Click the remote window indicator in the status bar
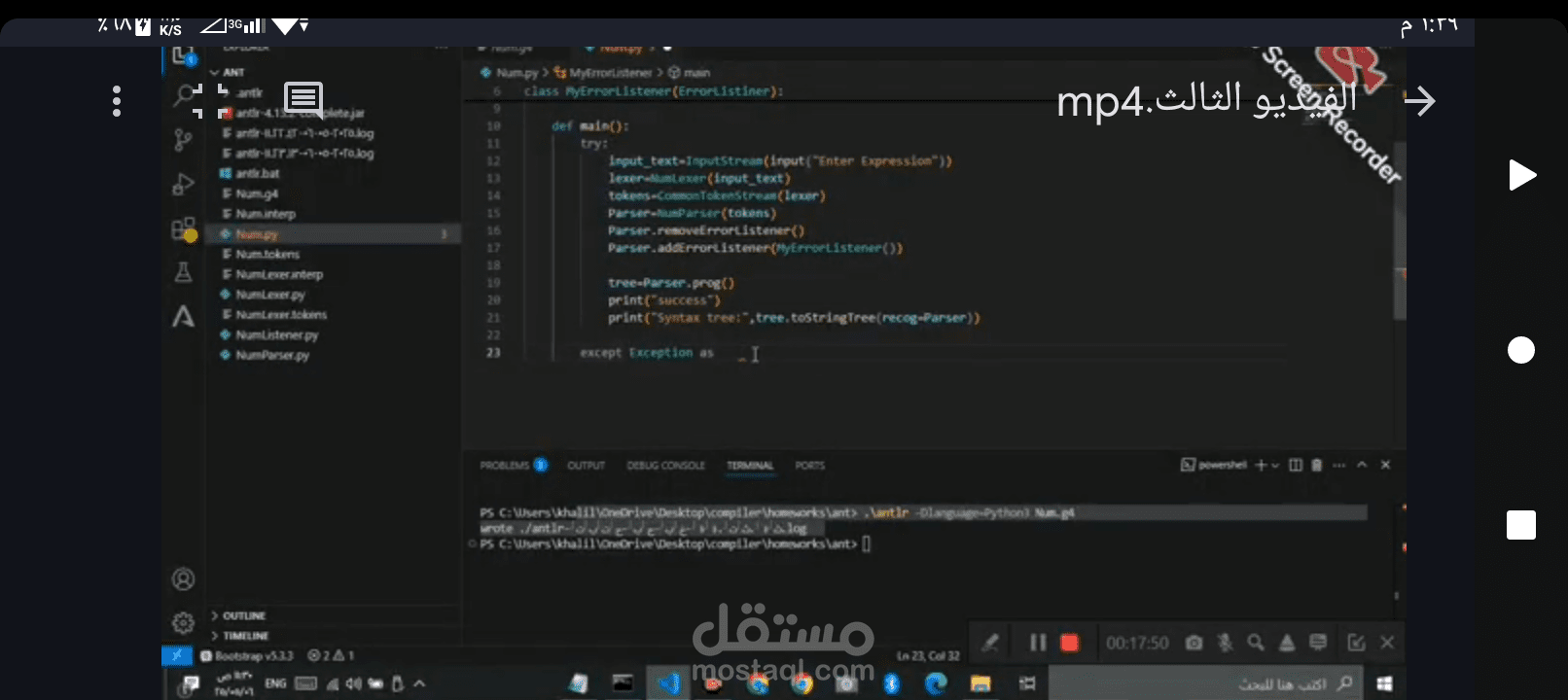 176,655
